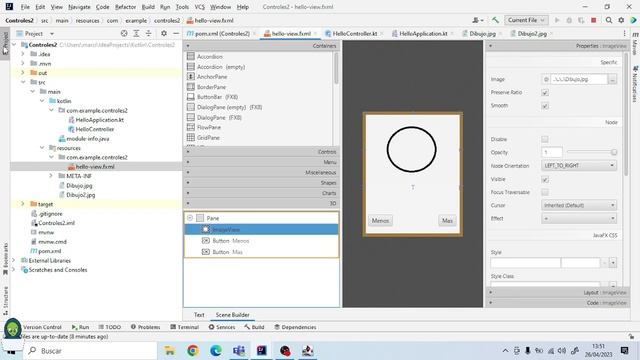Image resolution: width=640 pixels, height=360 pixels.
Task: Click the Image path input field
Action: 579,80
